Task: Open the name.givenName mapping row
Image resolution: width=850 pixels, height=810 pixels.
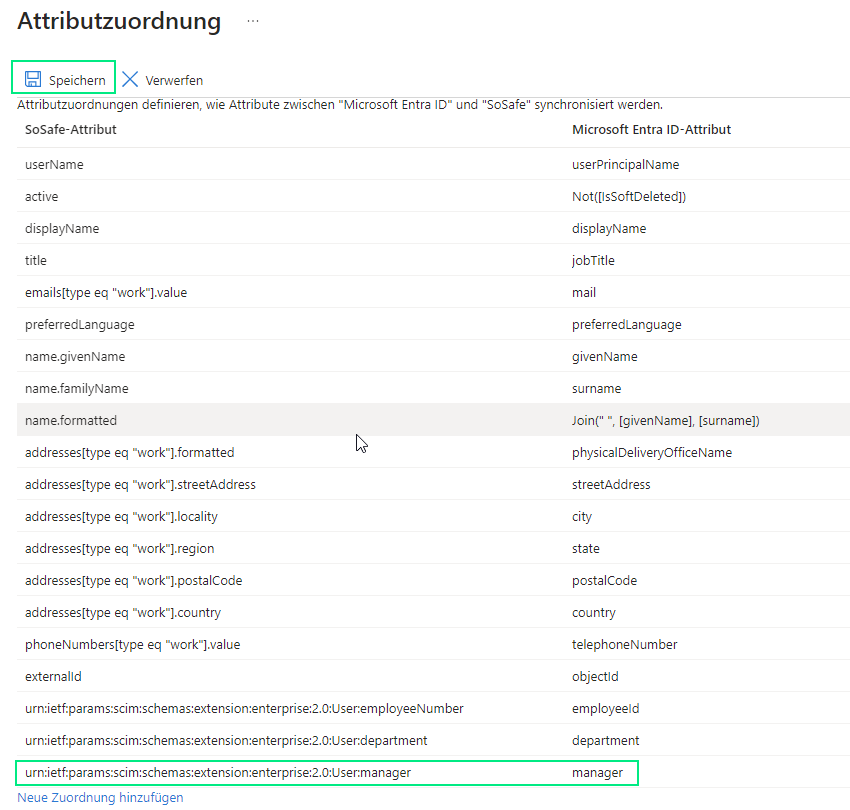Action: point(75,357)
